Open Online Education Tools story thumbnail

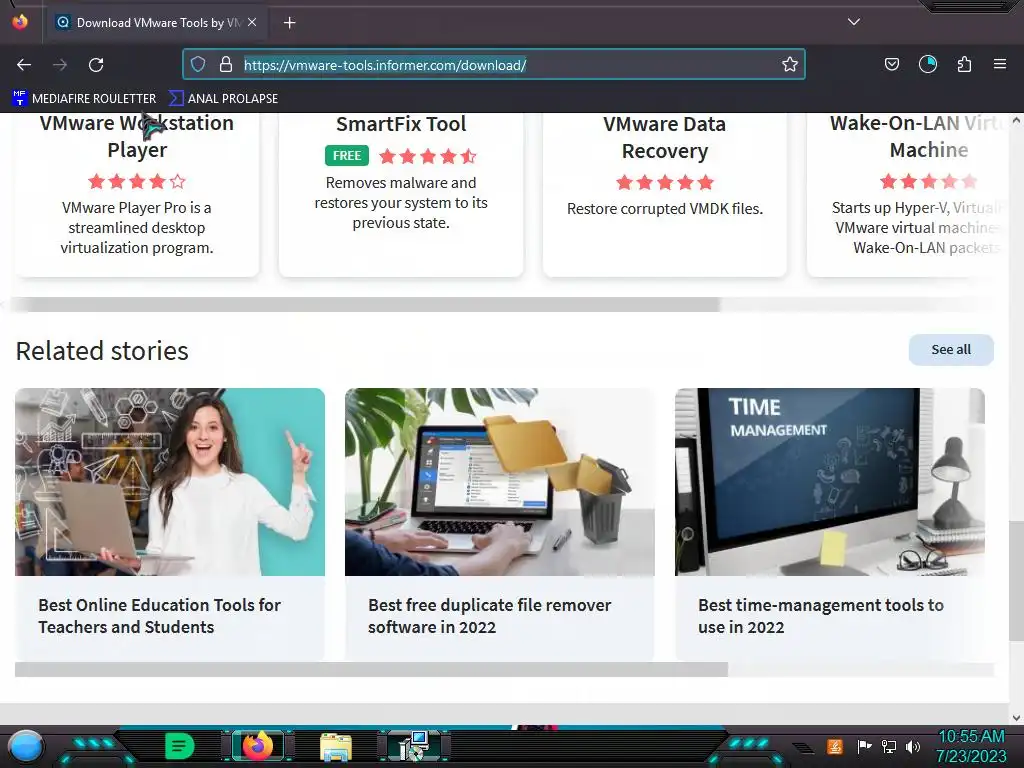170,482
